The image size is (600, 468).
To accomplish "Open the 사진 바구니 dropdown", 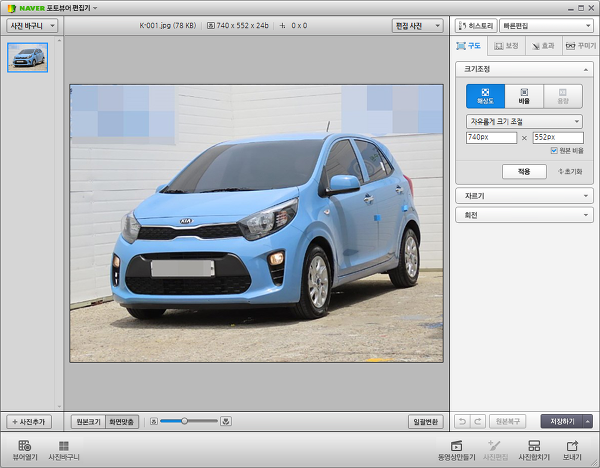I will [32, 26].
